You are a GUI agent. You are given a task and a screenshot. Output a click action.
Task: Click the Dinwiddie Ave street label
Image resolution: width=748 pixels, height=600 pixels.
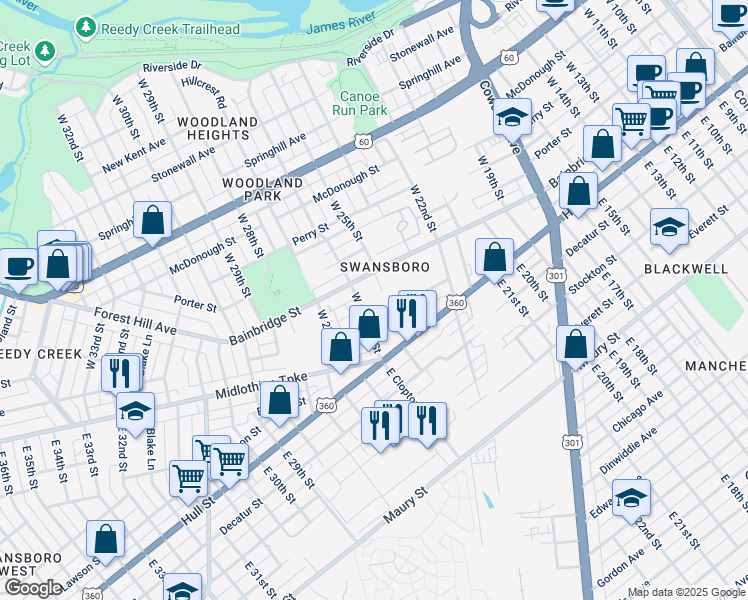628,451
